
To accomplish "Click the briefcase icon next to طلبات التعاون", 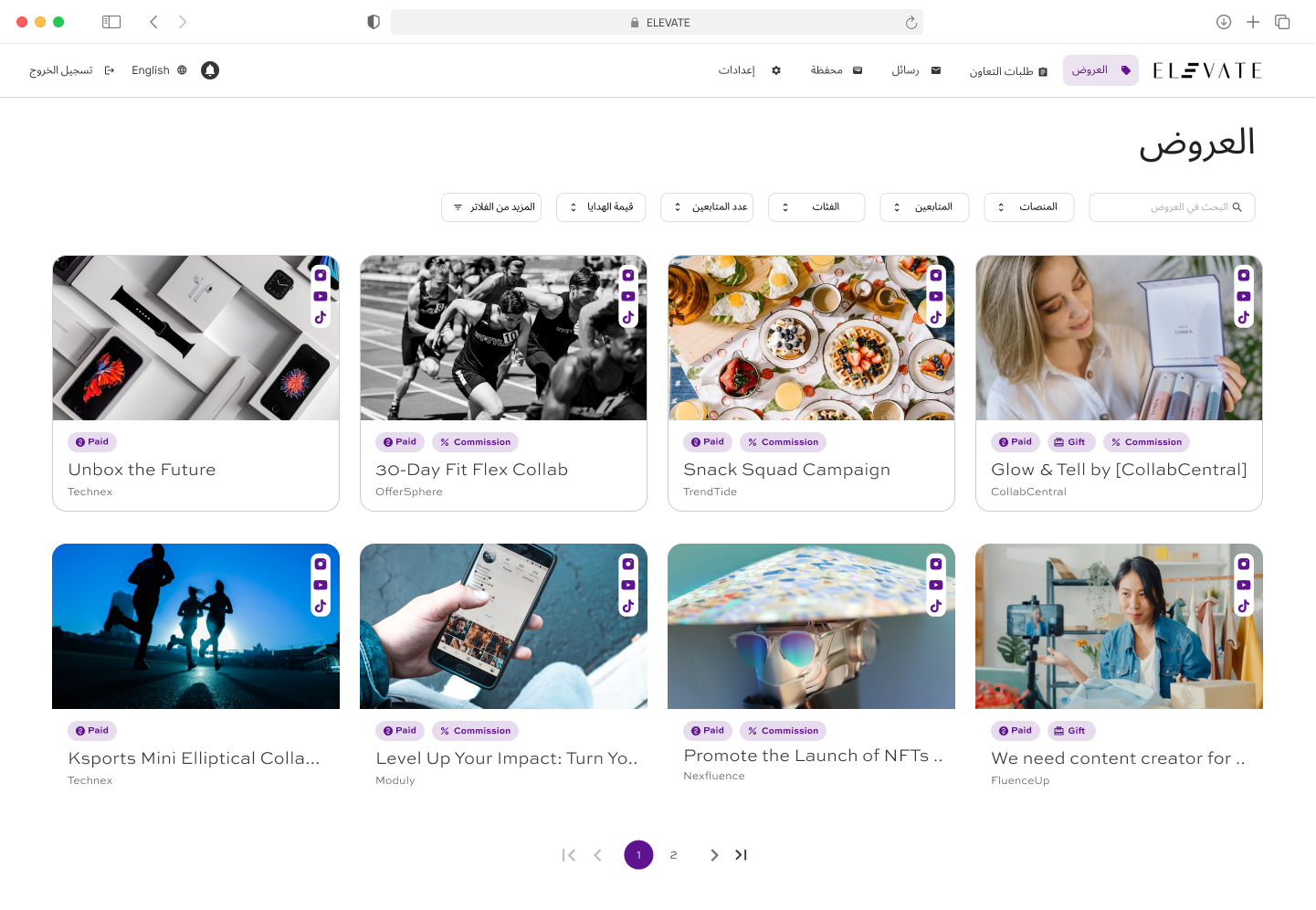I will pos(1043,70).
